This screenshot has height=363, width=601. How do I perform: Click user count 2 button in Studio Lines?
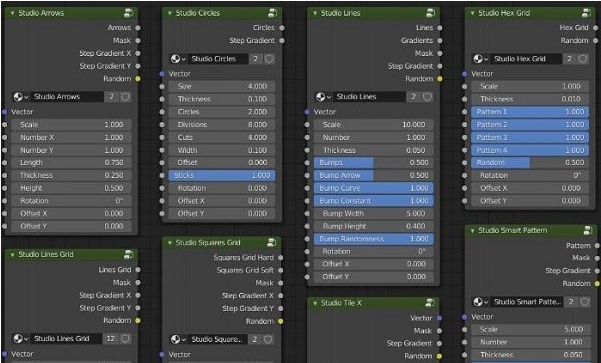pyautogui.click(x=414, y=97)
